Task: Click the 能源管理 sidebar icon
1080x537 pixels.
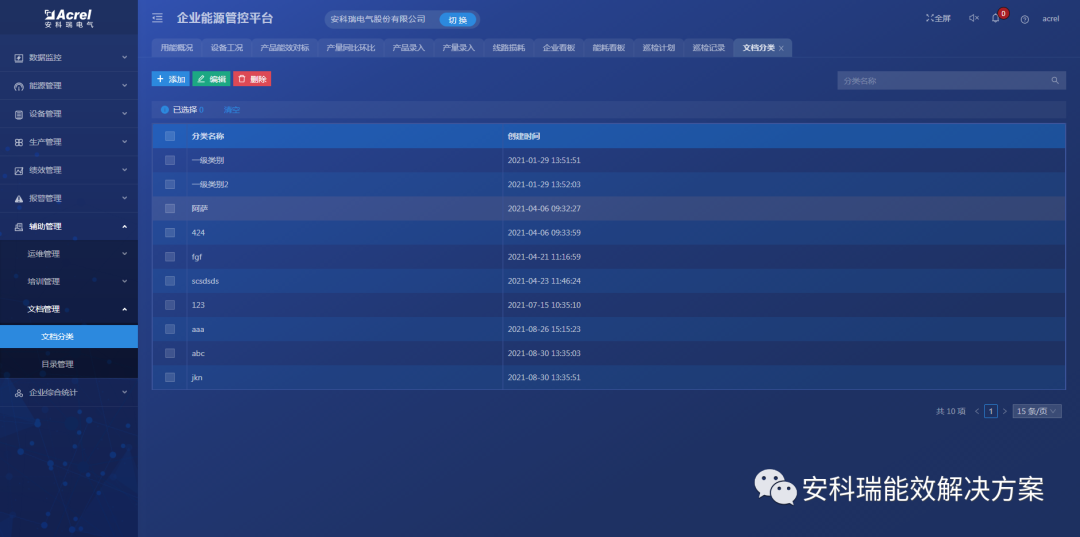Action: [x=19, y=86]
